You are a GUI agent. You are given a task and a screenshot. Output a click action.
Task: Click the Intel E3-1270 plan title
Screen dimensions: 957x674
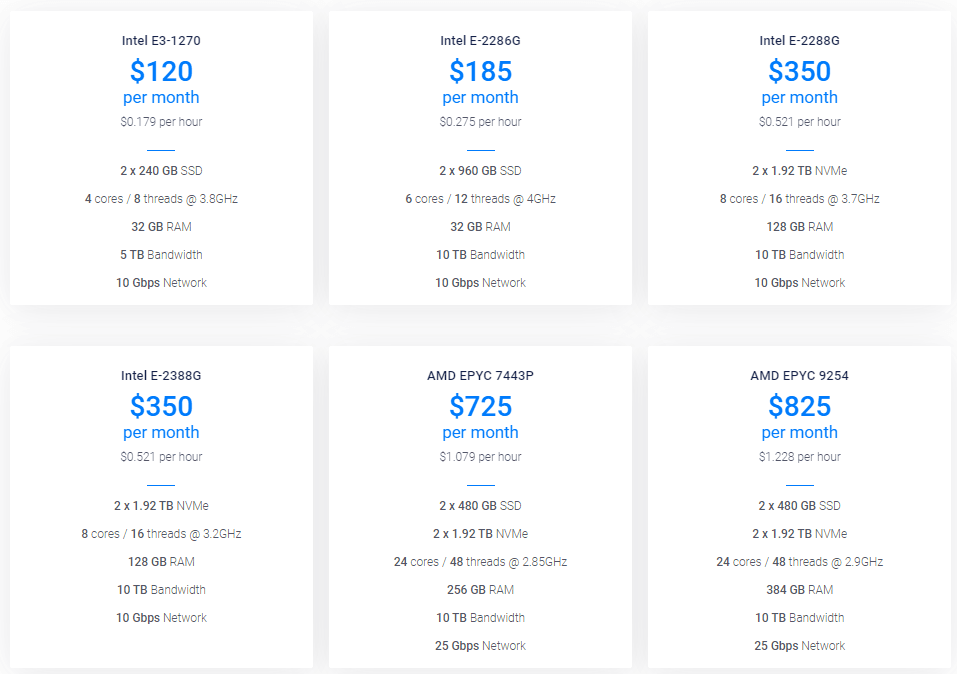tap(161, 40)
